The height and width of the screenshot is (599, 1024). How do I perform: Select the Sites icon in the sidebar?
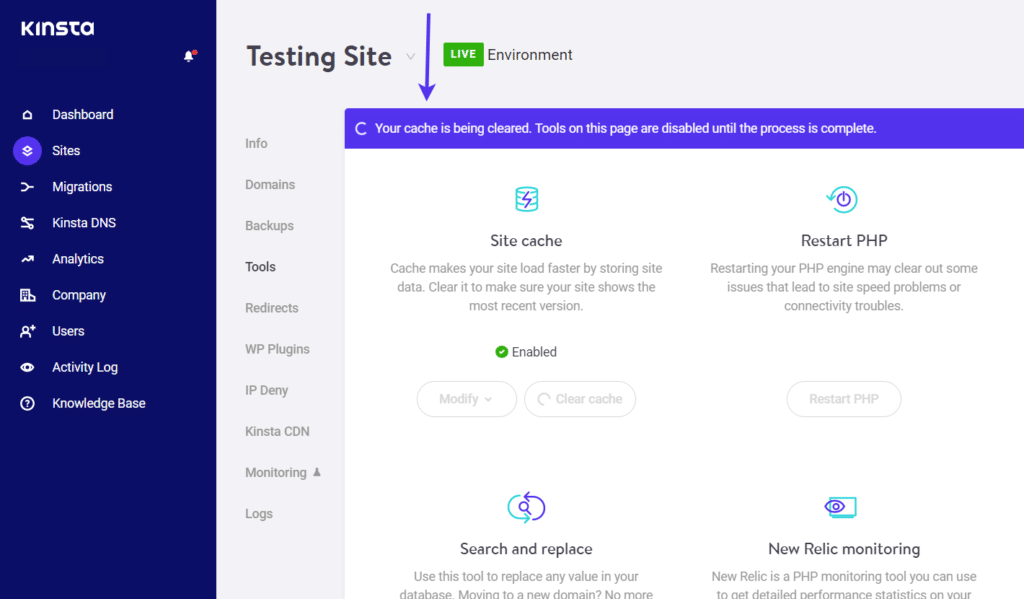point(25,150)
